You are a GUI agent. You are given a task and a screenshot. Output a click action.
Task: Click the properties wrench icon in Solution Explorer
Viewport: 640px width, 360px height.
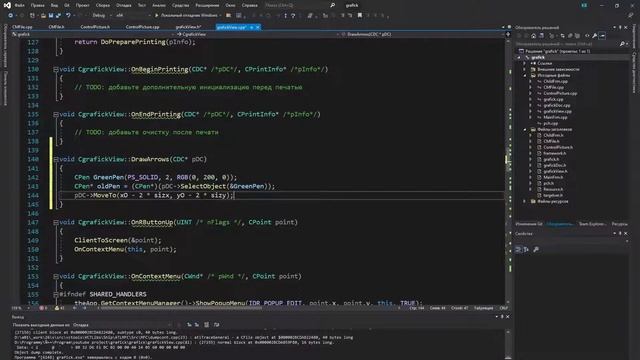coord(595,36)
